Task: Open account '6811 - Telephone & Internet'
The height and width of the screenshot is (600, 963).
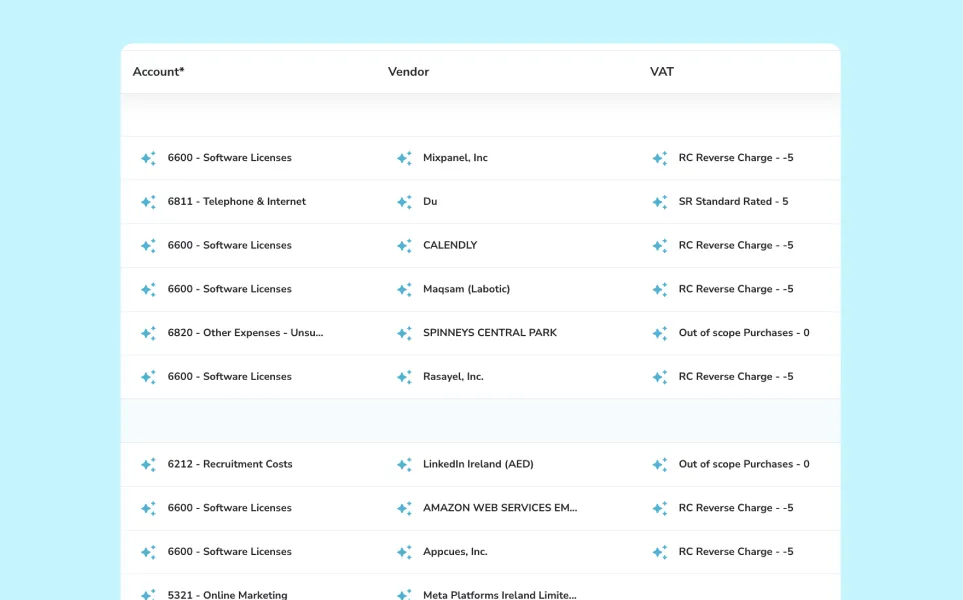Action: 236,201
